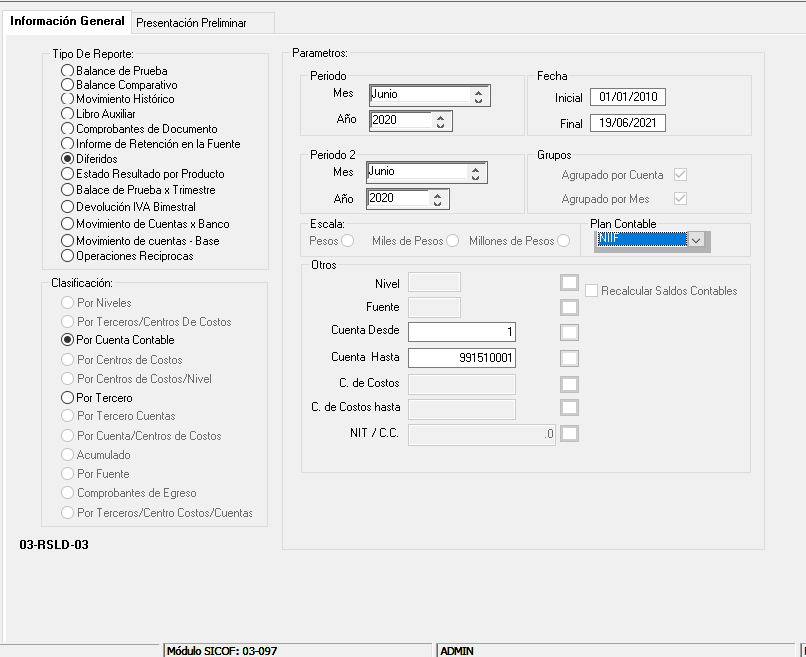Change the Periodo Mes spinner
The width and height of the screenshot is (806, 657).
478,96
